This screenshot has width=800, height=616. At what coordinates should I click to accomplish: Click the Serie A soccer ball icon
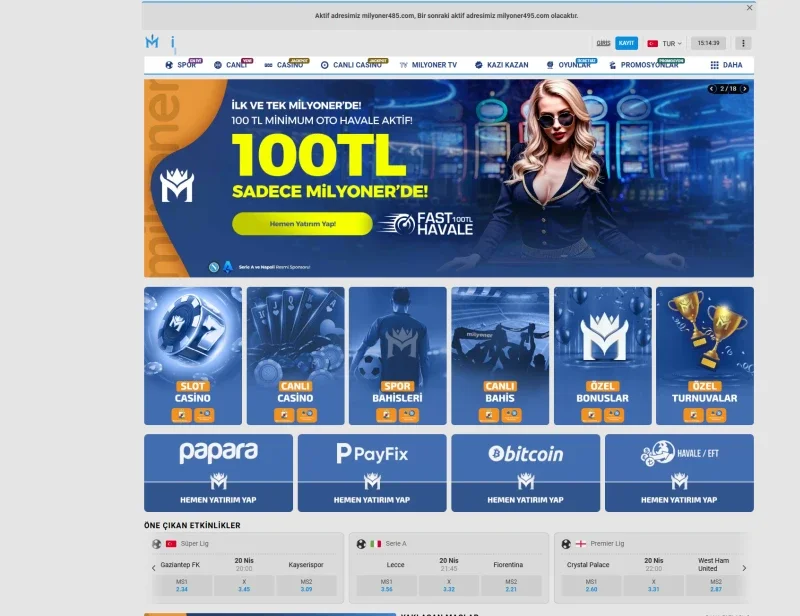[x=361, y=544]
